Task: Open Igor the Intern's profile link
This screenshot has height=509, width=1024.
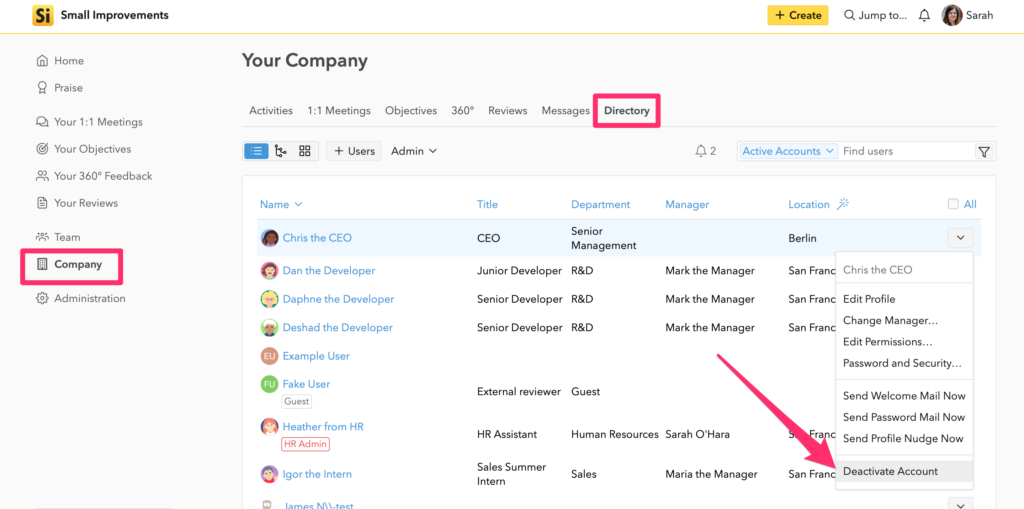Action: pyautogui.click(x=317, y=474)
